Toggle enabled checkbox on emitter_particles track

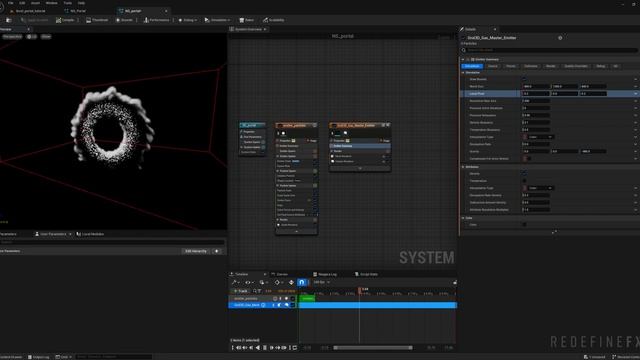(293, 298)
